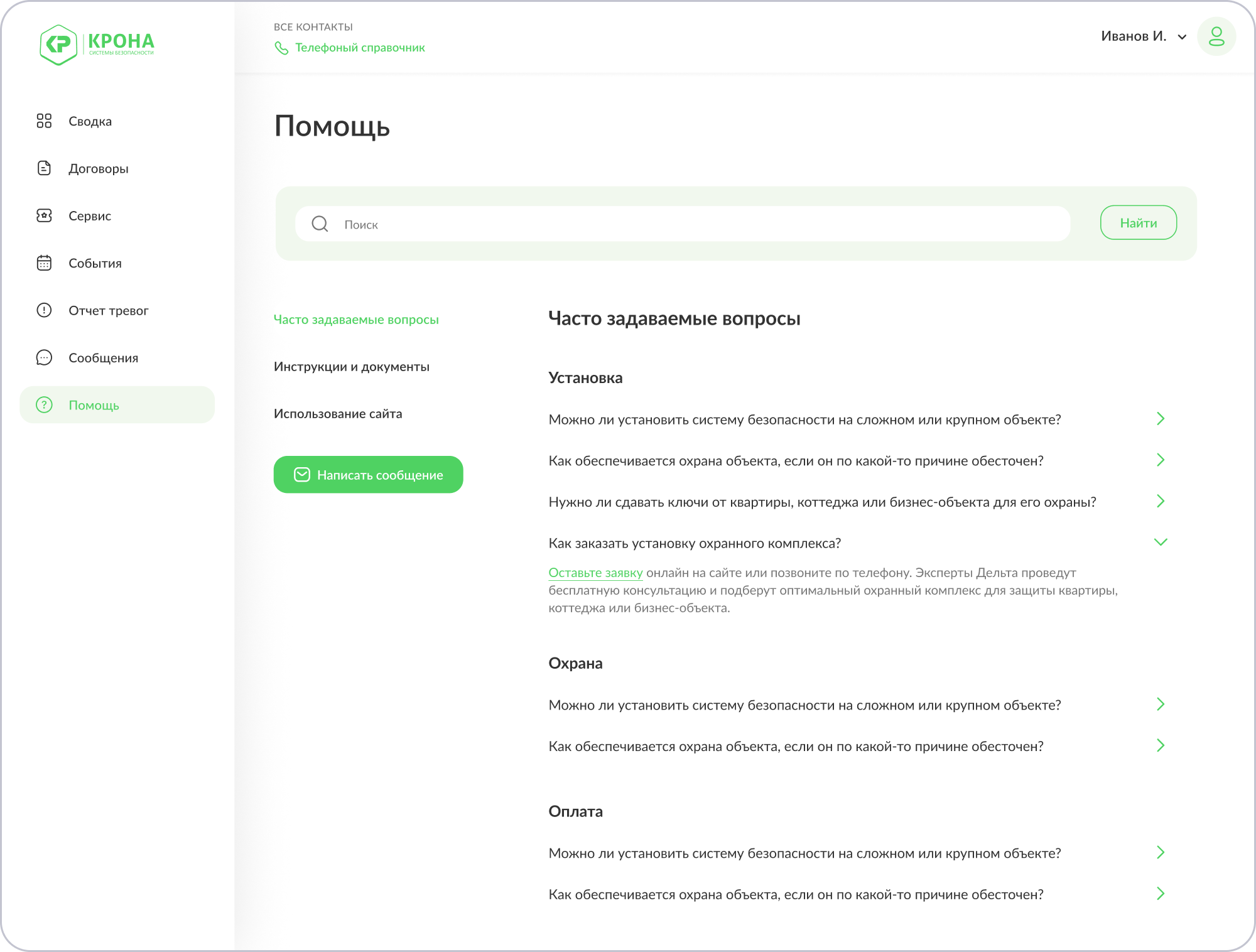Select Помощь in the sidebar menu
This screenshot has height=952, width=1256.
point(117,404)
